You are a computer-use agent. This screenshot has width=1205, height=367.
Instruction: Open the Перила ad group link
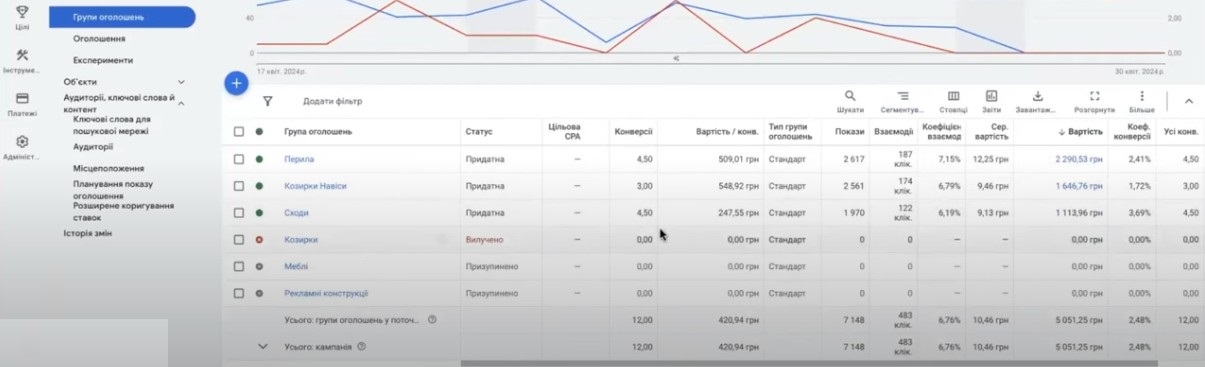[x=299, y=159]
